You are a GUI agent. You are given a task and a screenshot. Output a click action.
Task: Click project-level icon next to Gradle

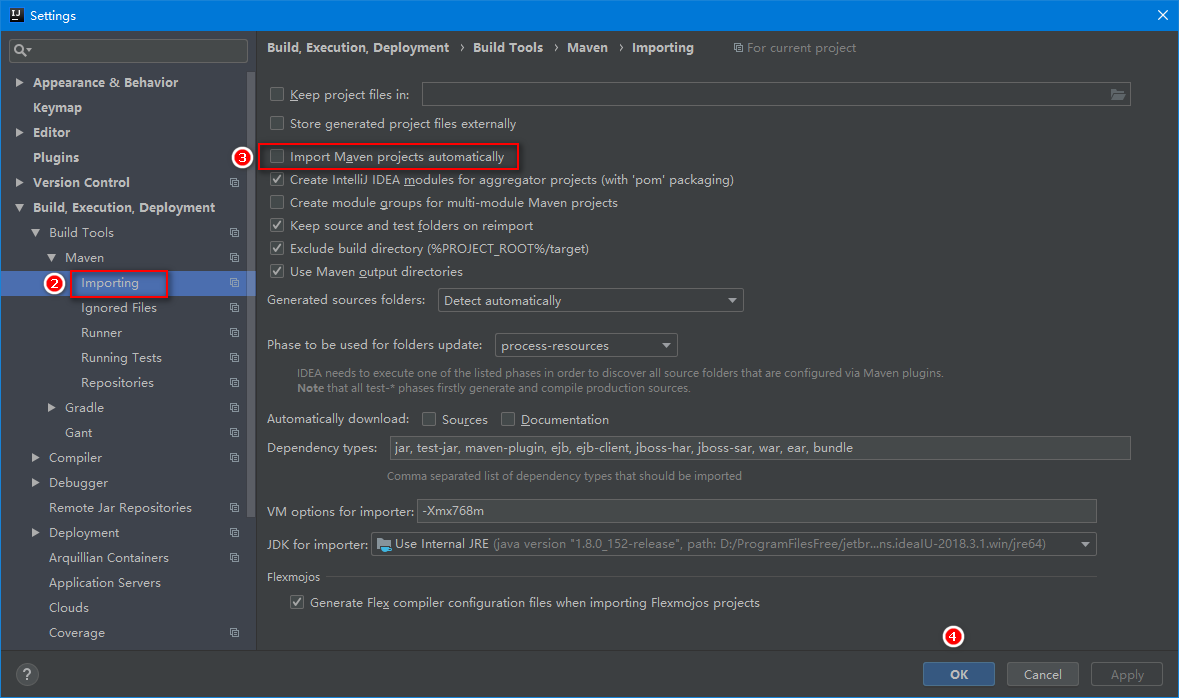click(235, 408)
